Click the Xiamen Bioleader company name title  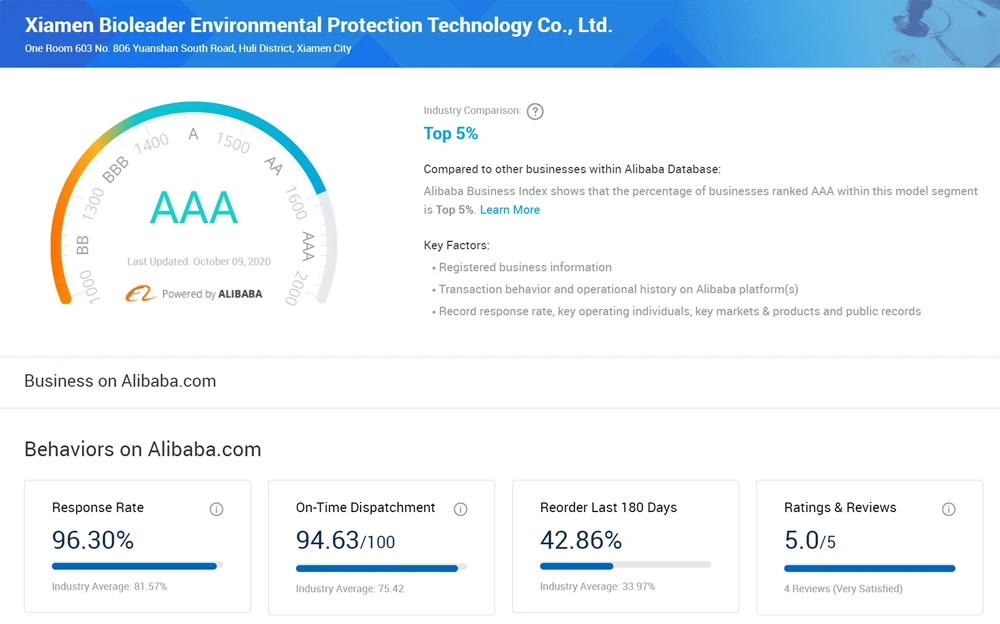click(x=318, y=25)
